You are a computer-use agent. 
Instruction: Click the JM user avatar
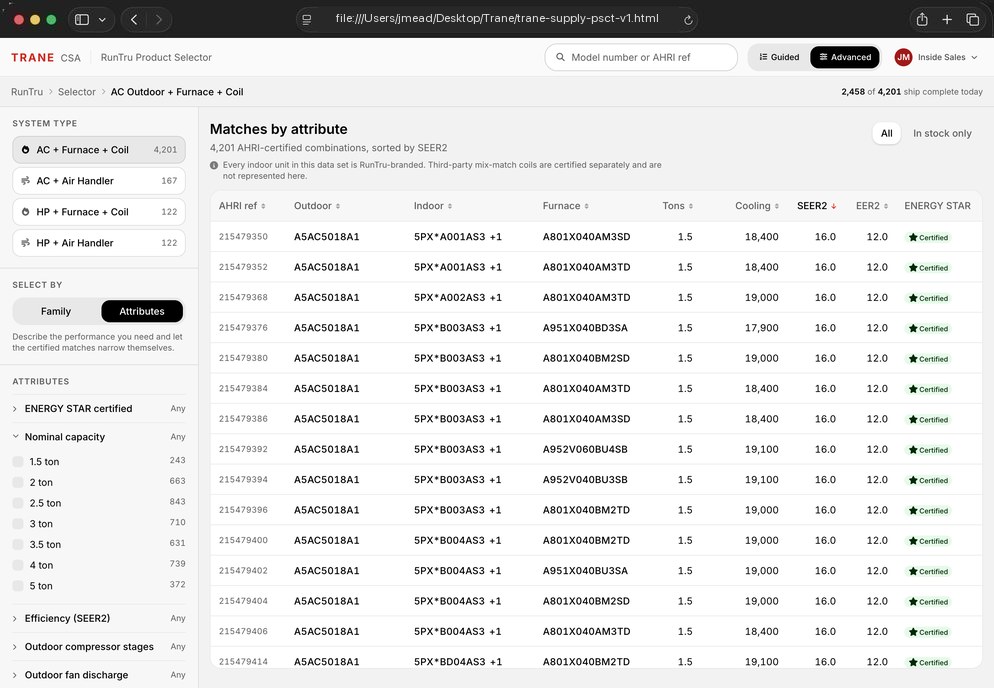point(903,57)
